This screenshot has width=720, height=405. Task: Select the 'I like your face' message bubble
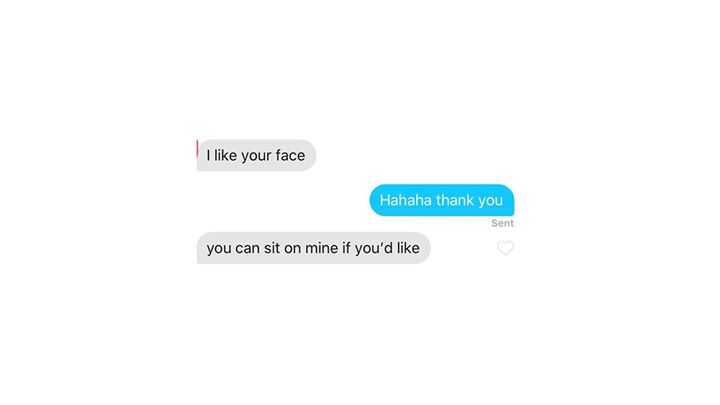(256, 155)
